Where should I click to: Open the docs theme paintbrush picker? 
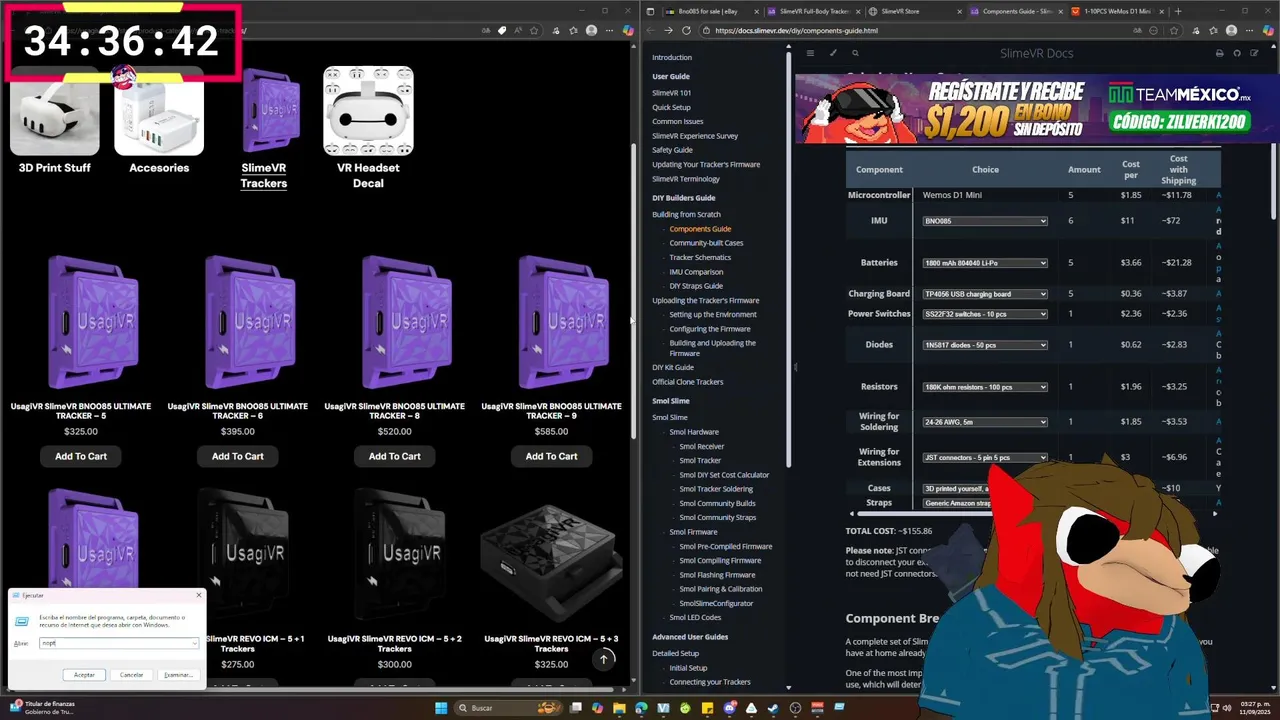pyautogui.click(x=833, y=53)
